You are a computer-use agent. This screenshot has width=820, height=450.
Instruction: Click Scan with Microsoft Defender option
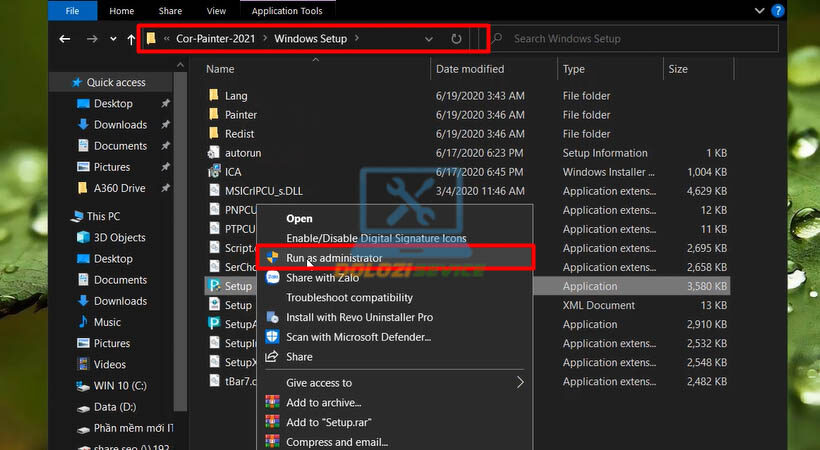pos(358,337)
